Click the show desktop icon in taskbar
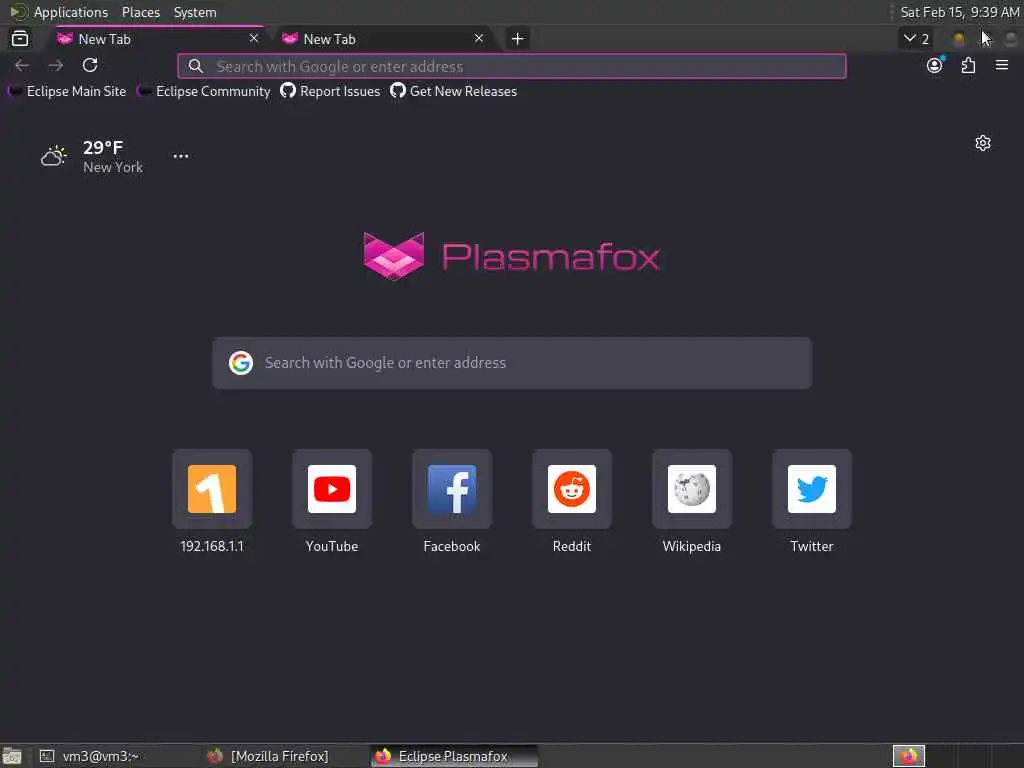 12,756
